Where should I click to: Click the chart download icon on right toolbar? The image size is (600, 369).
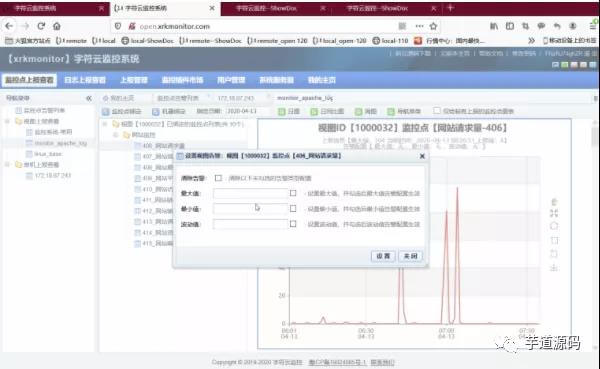(554, 268)
